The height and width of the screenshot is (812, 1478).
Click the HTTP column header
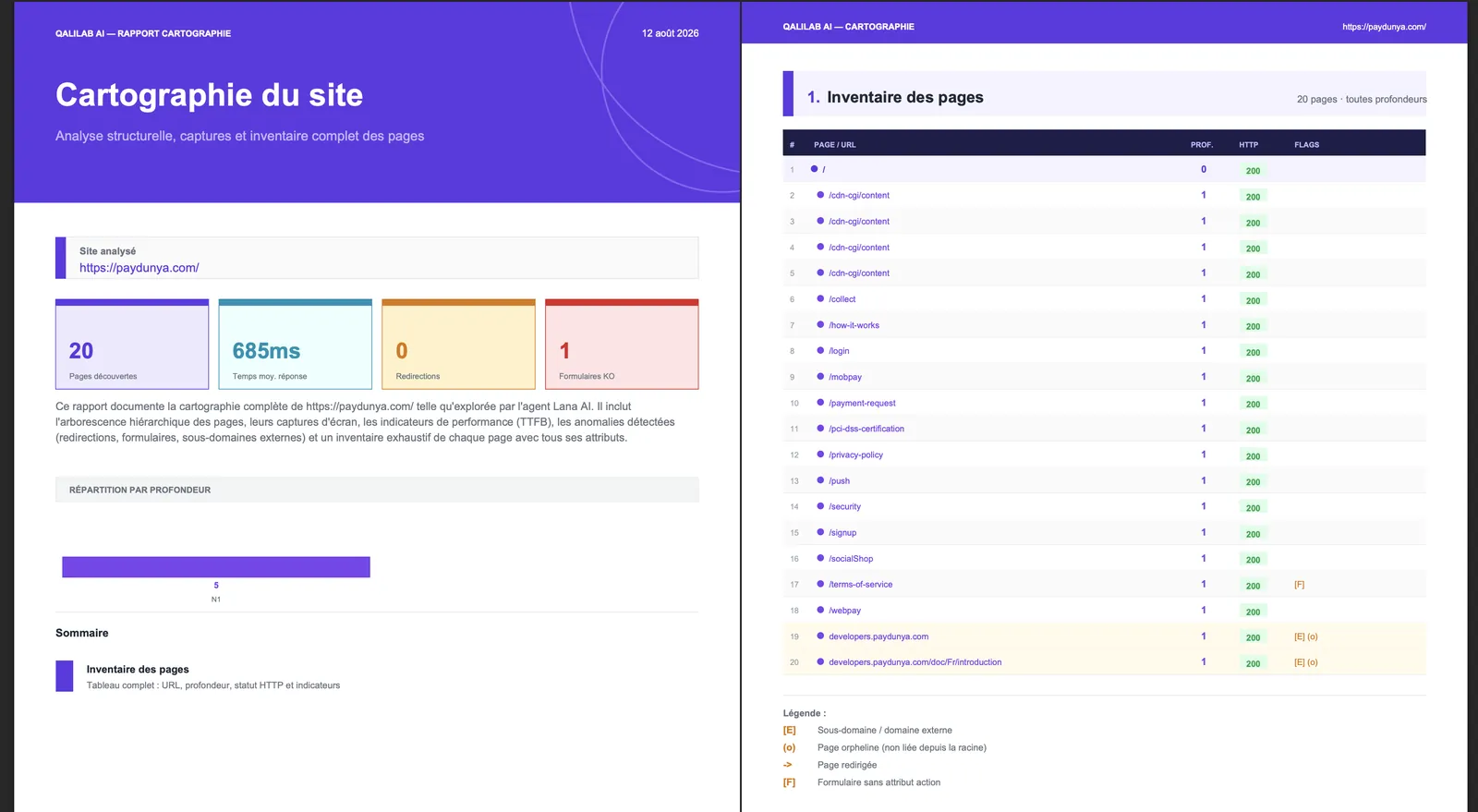click(x=1249, y=145)
